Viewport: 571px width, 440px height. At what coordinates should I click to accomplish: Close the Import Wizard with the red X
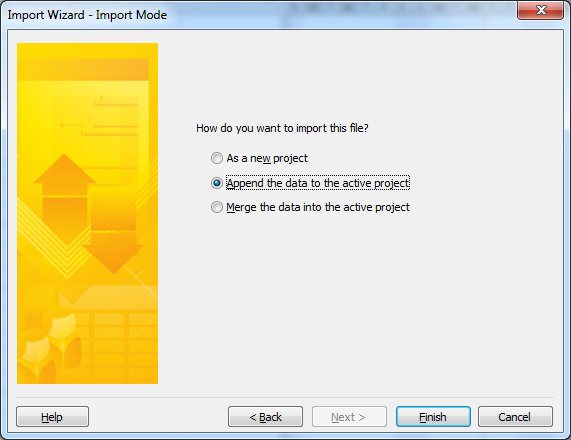click(540, 10)
